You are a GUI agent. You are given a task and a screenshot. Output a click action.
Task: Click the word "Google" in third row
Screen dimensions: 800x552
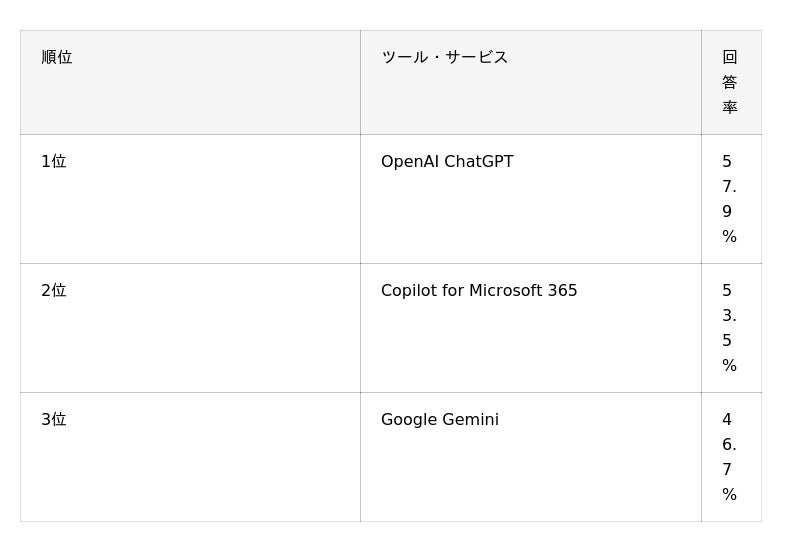coord(408,420)
